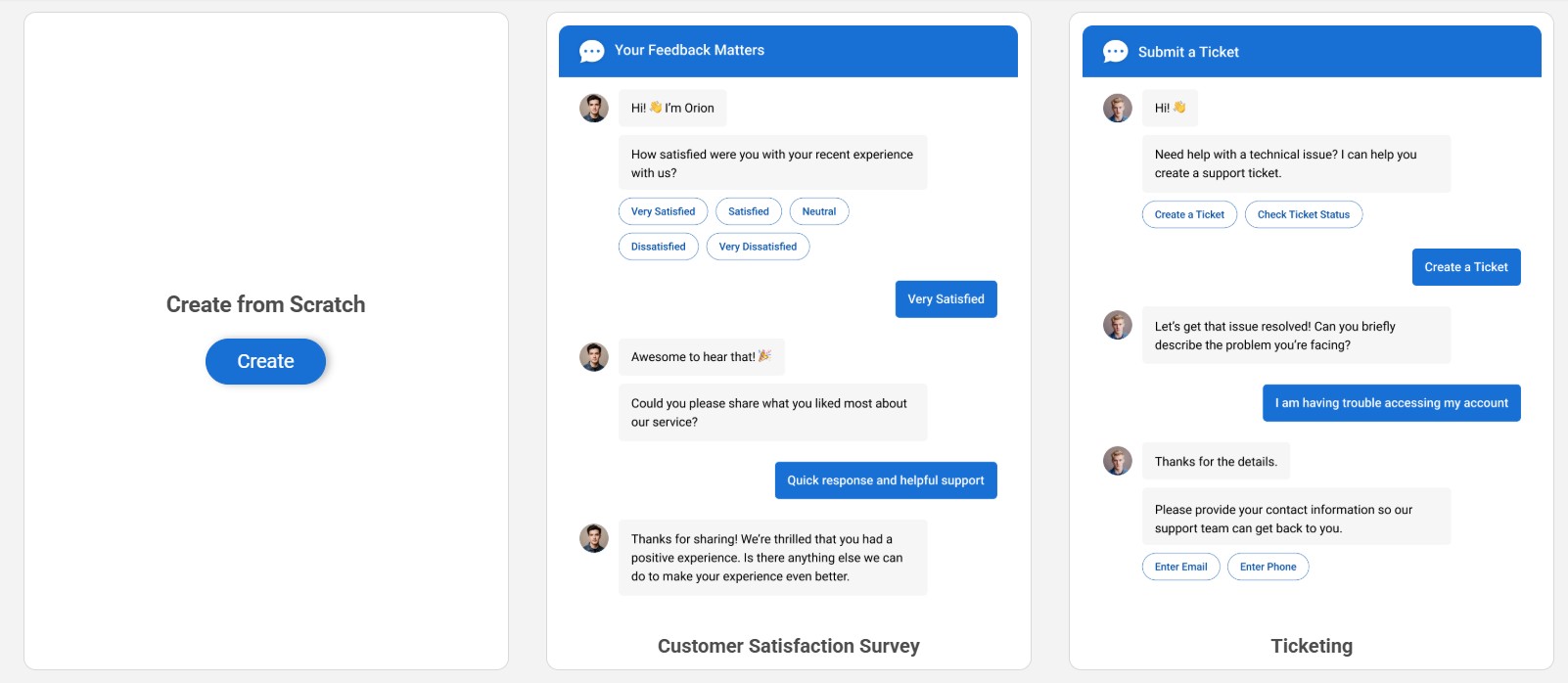Click Orion's avatar next to his greeting
The width and height of the screenshot is (1568, 683).
tap(593, 108)
